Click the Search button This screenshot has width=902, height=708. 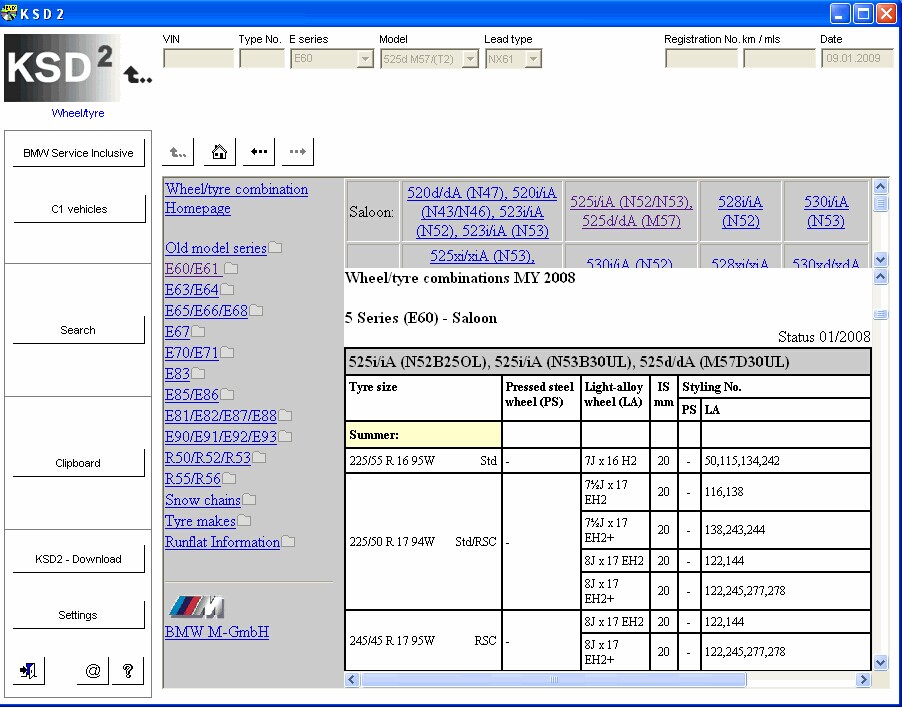78,330
